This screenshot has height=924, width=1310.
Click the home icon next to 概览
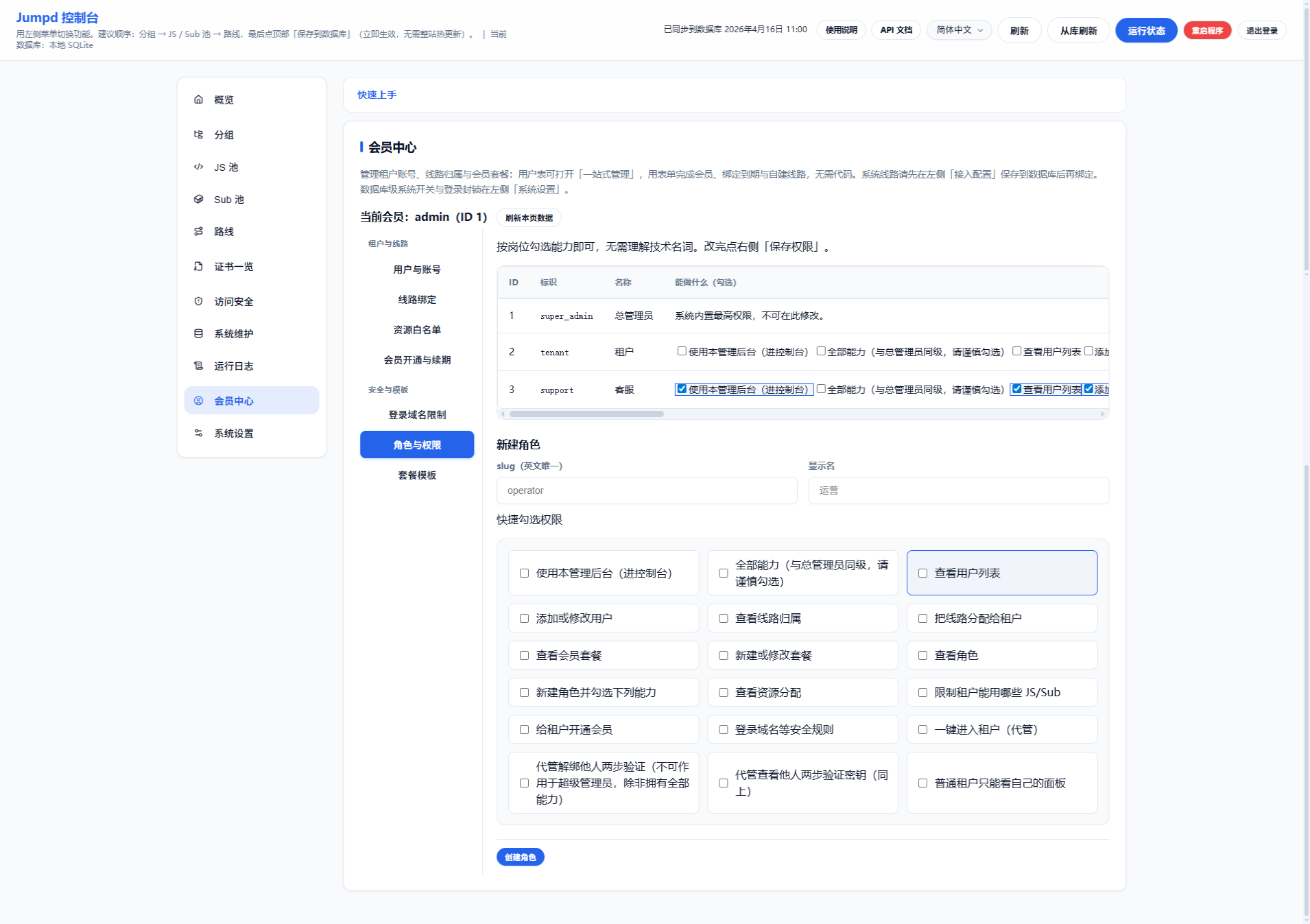click(198, 99)
